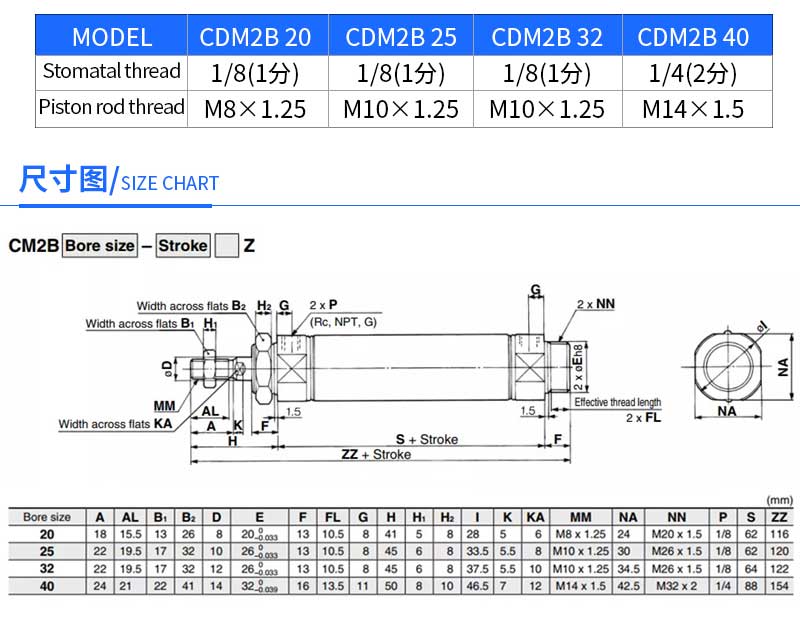Click the Stomatal thread row label
Viewport: 800px width, 621px height.
112,72
